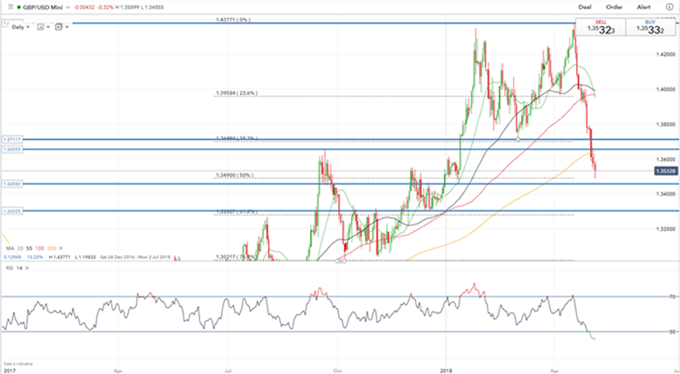Expand the GBP/USD Mini instrument dropdown
Image resolution: width=680 pixels, height=374 pixels.
click(68, 7)
